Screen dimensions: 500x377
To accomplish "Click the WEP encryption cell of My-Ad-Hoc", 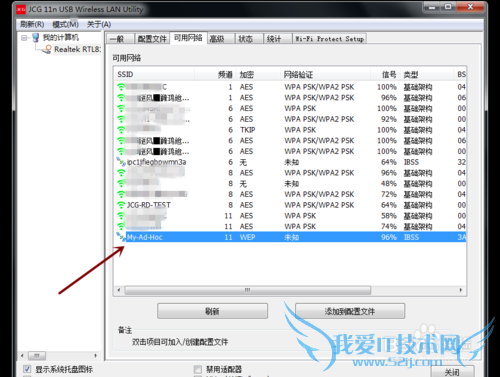I will click(247, 237).
